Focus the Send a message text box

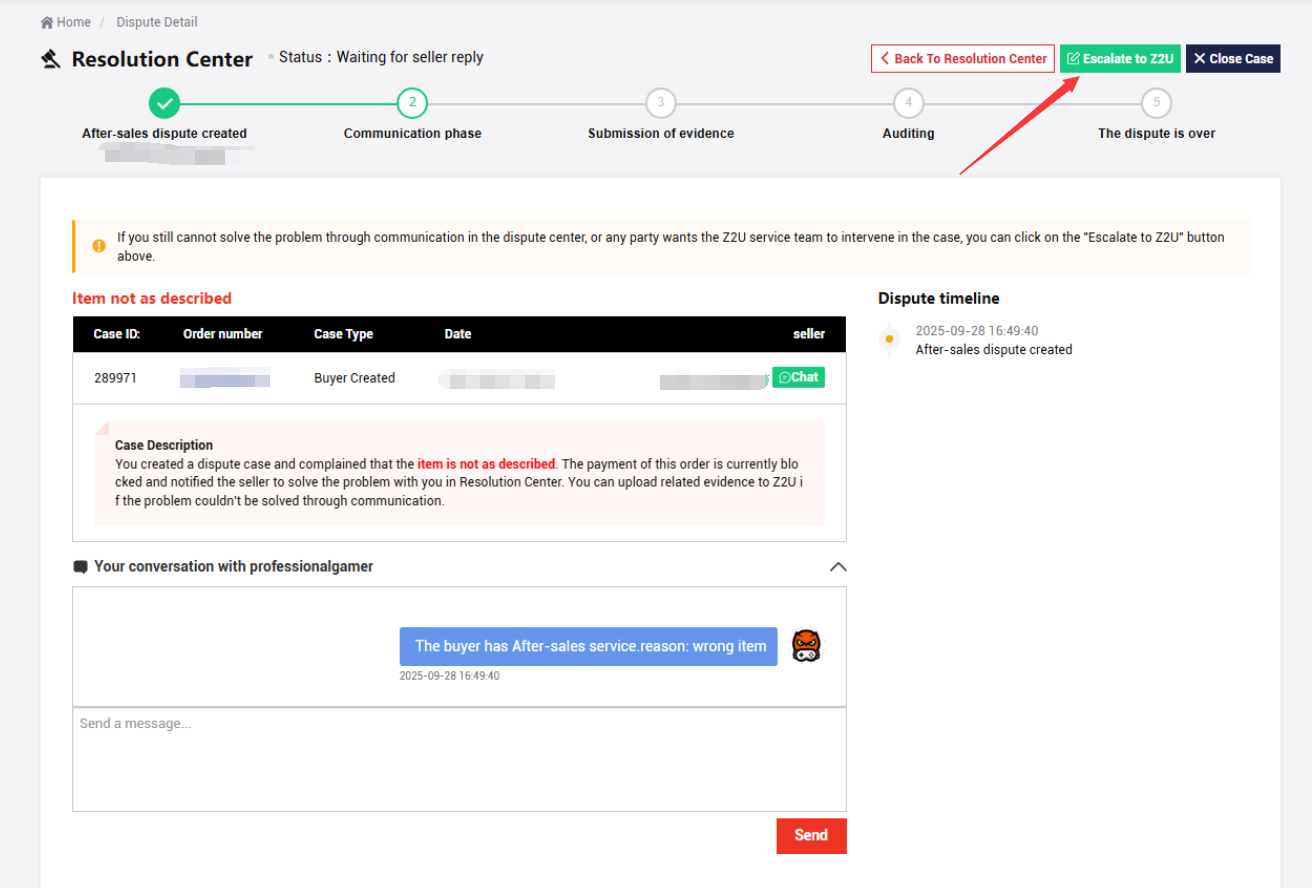(459, 759)
